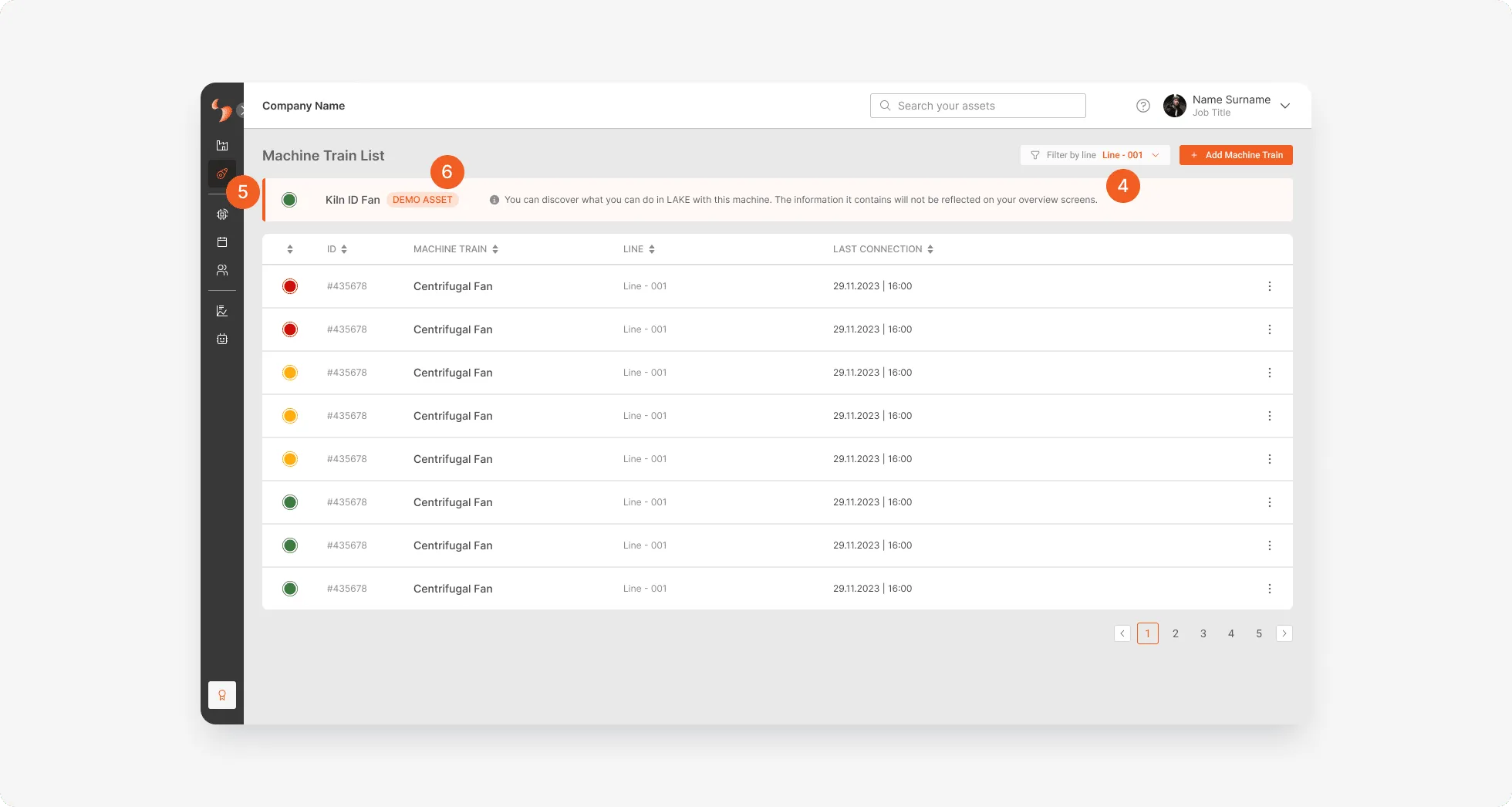Click the help question mark icon

pyautogui.click(x=1143, y=106)
